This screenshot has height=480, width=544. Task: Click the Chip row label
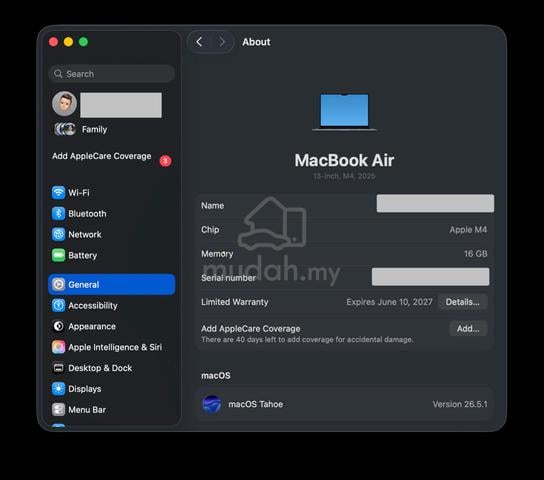(x=210, y=230)
